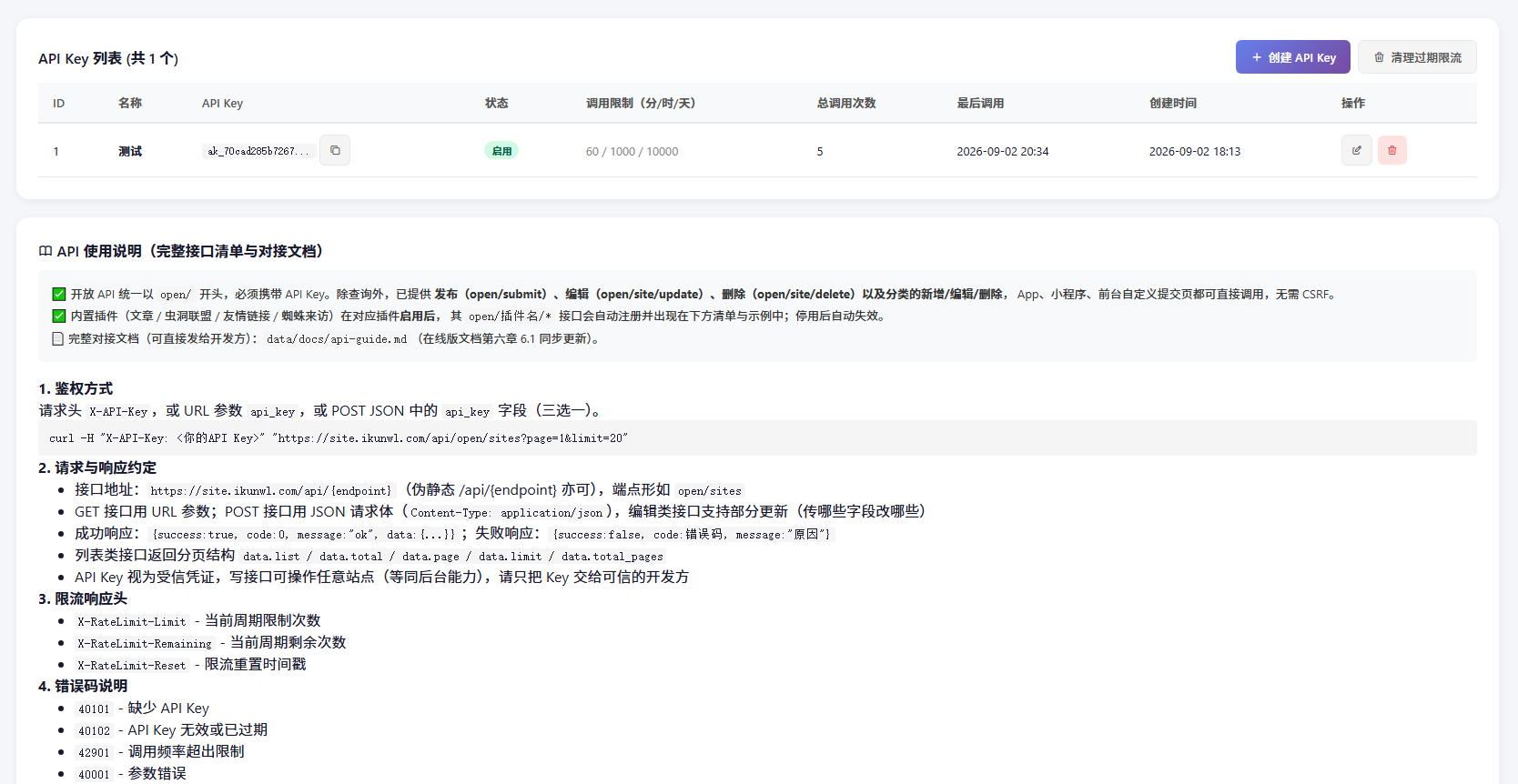The height and width of the screenshot is (784, 1518).
Task: Click the heading 1. 鉴权方式
Action: 76,388
